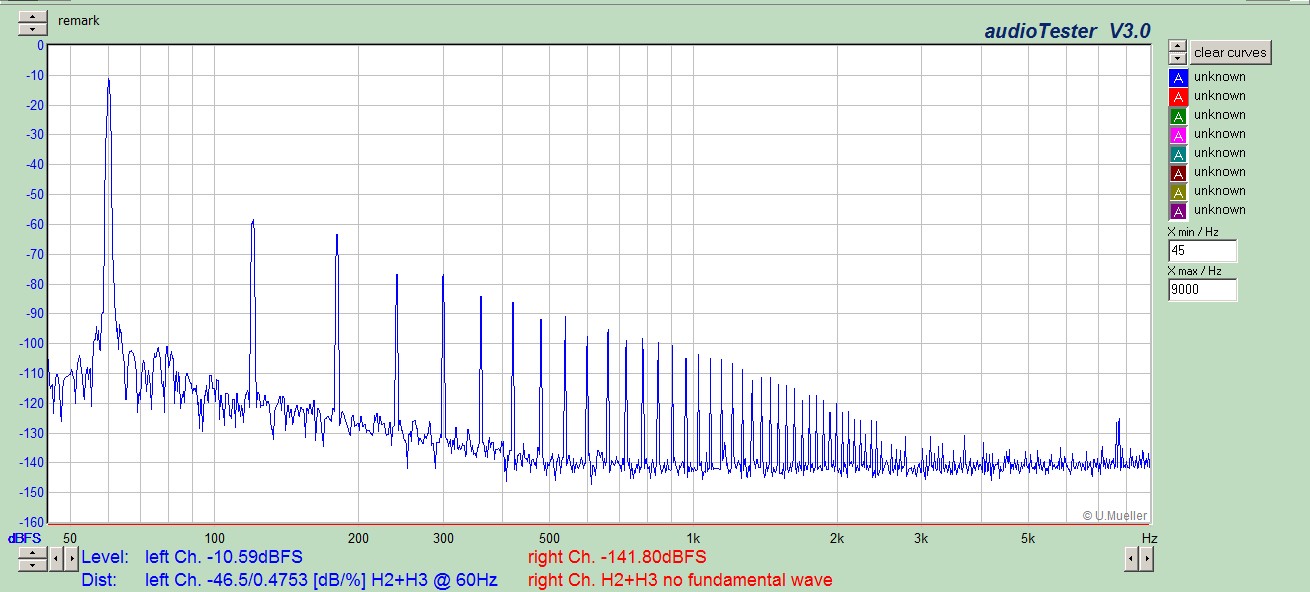Click the up arrow under the dBFS label
1310x592 pixels.
32,553
